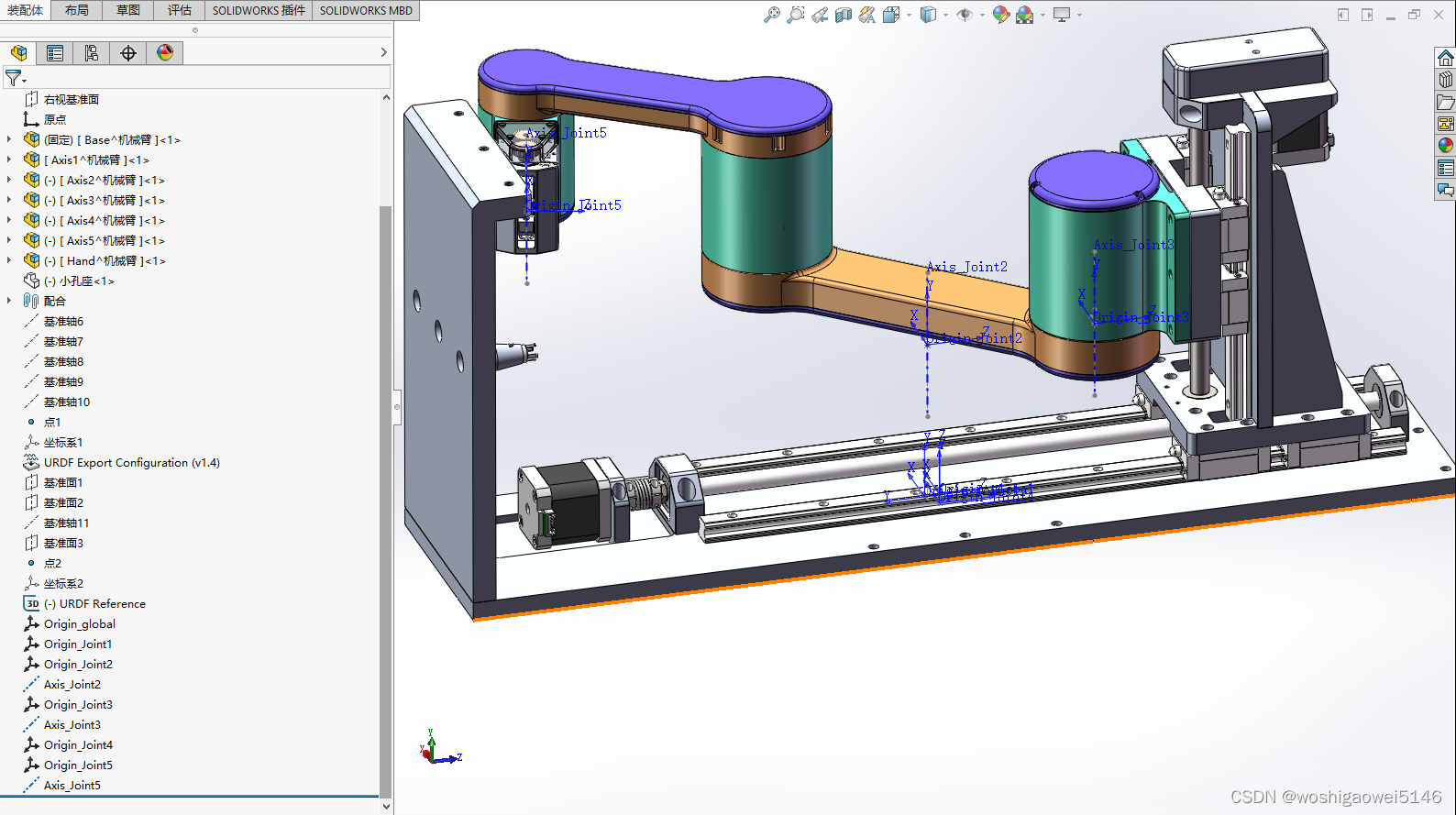Expand the manager panel tabs chevron
Screen dimensions: 1456x815
click(x=383, y=53)
